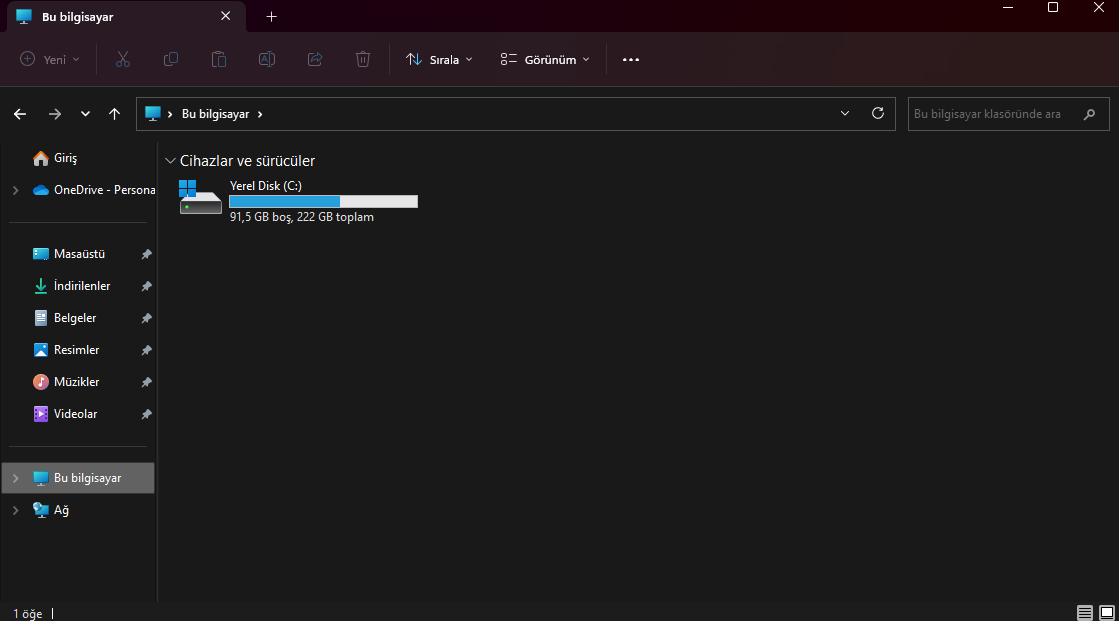Open recent locations dropdown arrow
Image resolution: width=1119 pixels, height=621 pixels.
click(x=85, y=114)
